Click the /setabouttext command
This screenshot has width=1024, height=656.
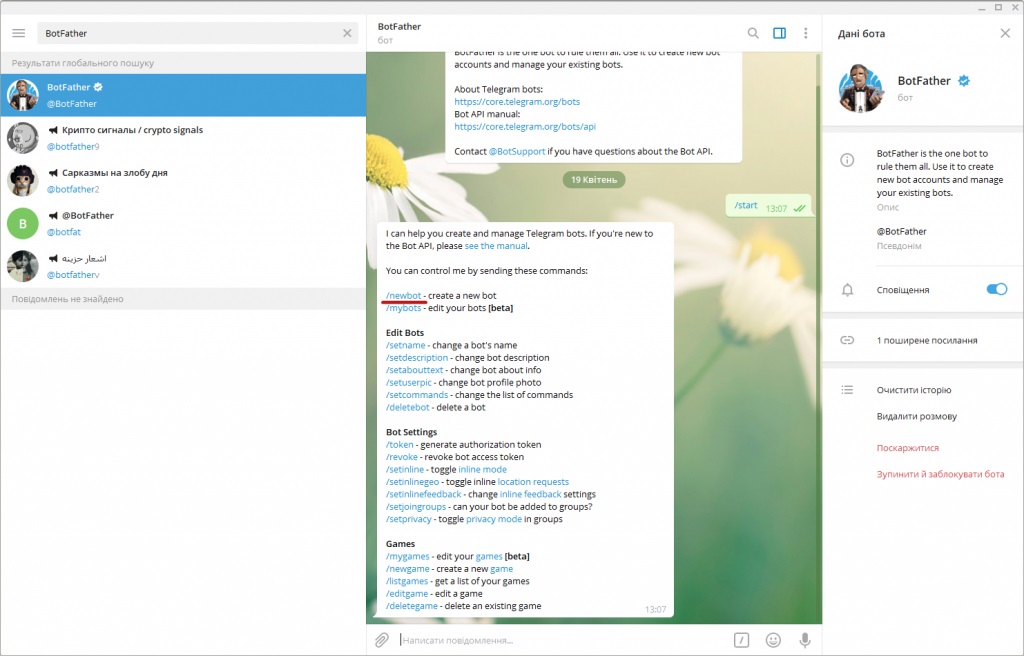[x=415, y=370]
